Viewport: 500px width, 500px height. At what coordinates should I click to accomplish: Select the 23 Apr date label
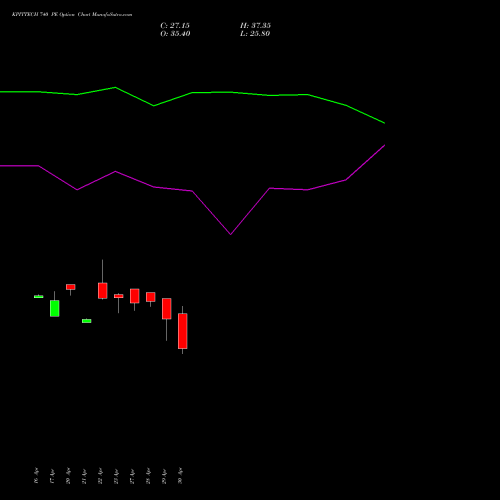pos(116,476)
